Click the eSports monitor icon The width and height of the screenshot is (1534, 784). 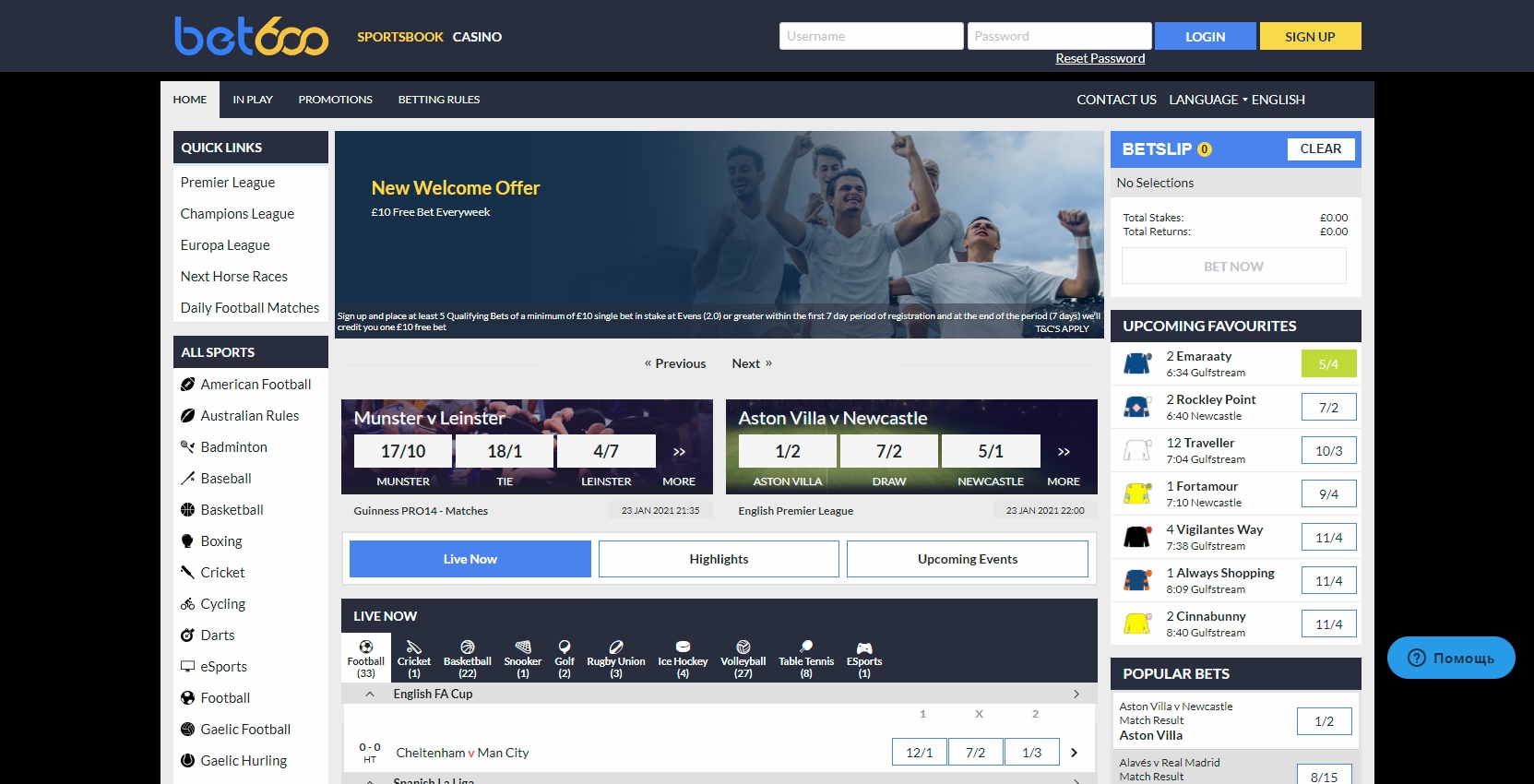[187, 667]
